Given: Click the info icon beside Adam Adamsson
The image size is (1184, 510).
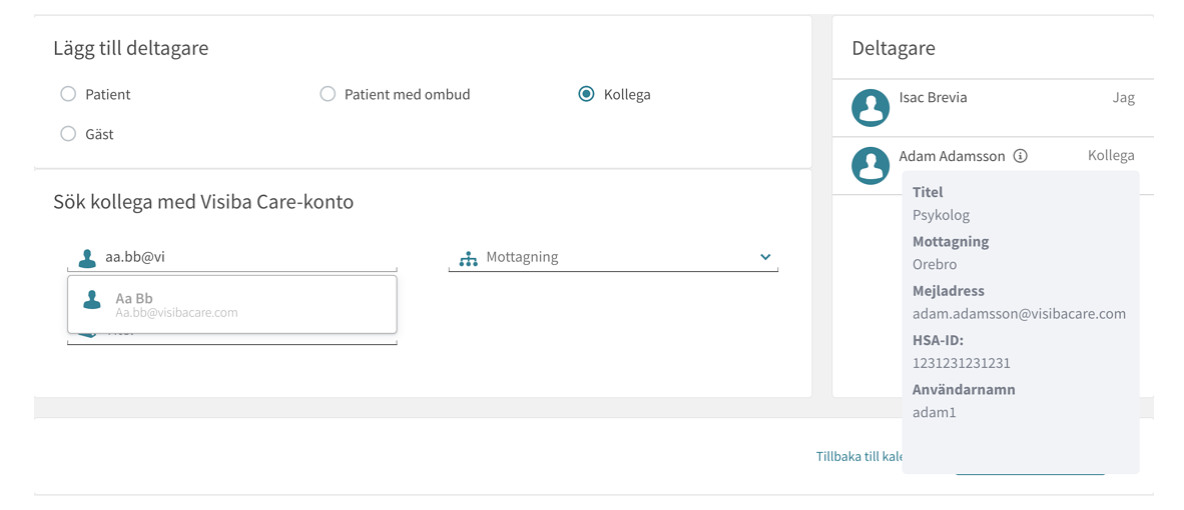Looking at the screenshot, I should tap(1020, 156).
